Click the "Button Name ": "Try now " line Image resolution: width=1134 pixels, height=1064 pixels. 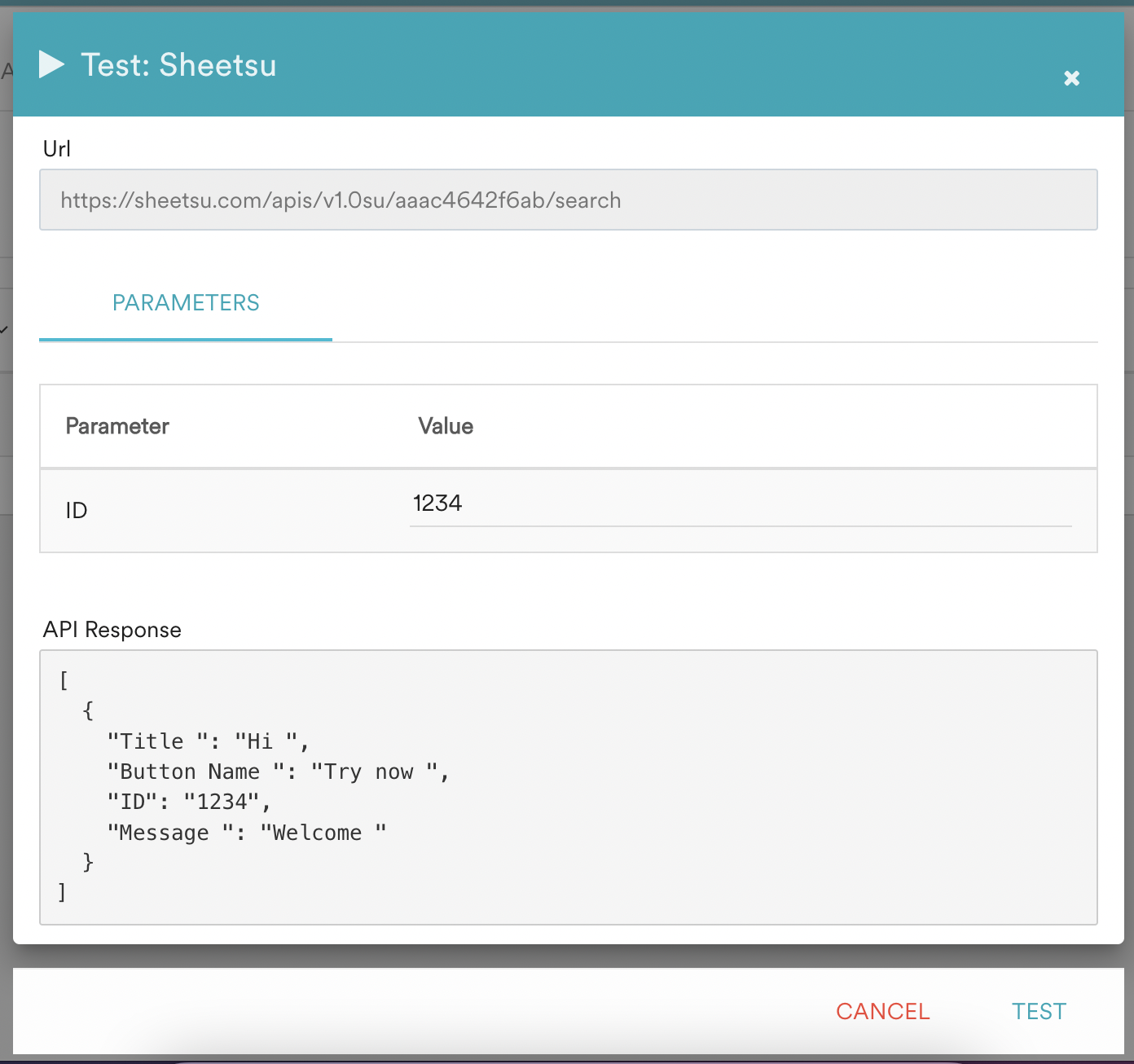(279, 772)
